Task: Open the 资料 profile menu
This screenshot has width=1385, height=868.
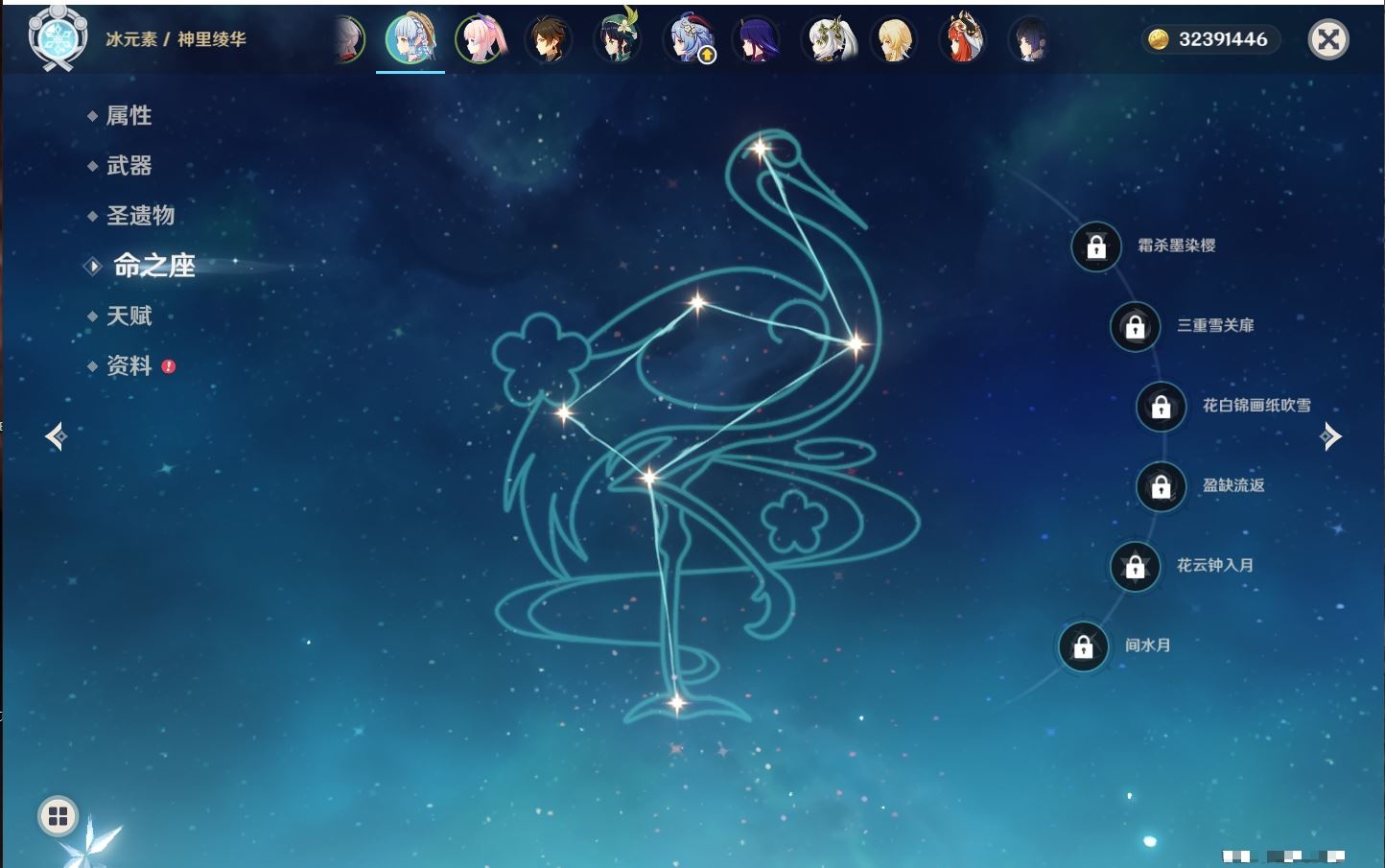Action: pos(129,365)
